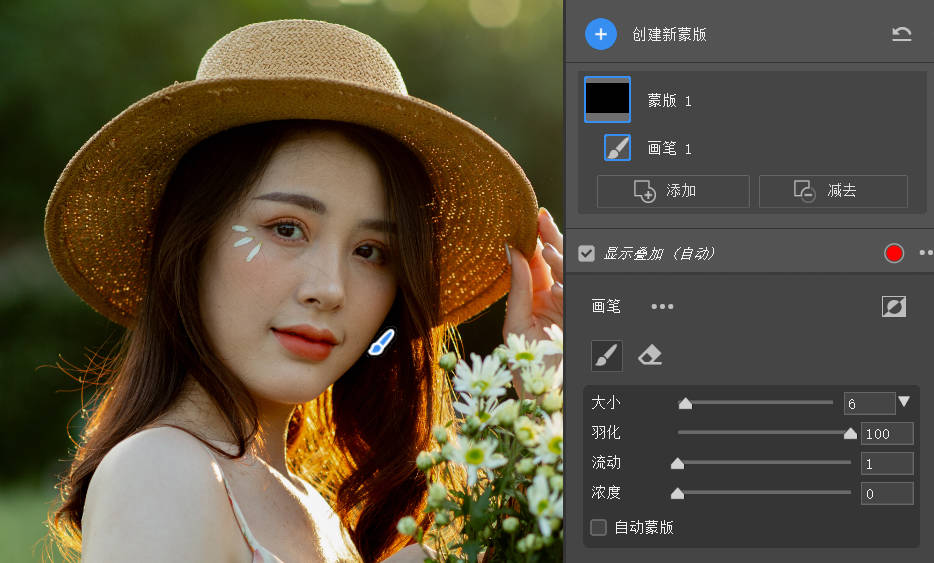
Task: Click the blue plus Create New Mask button
Action: coord(600,34)
